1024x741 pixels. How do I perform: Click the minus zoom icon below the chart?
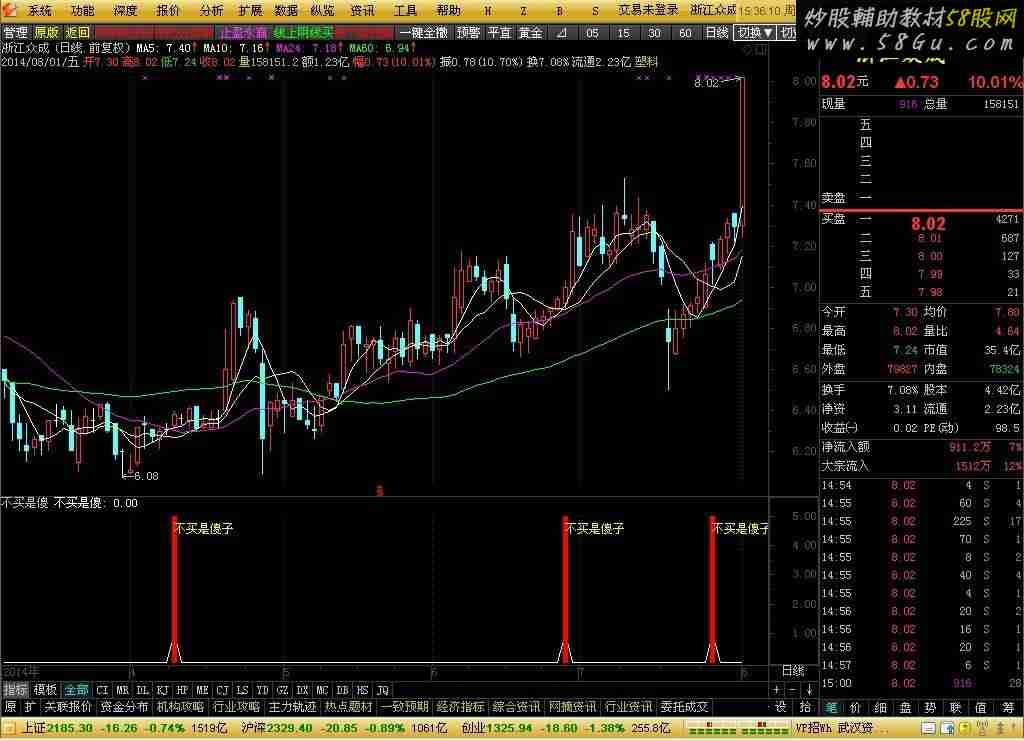[790, 690]
